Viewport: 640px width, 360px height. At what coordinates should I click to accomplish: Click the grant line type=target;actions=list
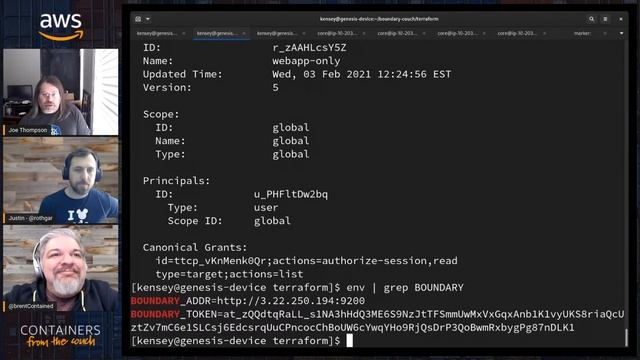229,274
